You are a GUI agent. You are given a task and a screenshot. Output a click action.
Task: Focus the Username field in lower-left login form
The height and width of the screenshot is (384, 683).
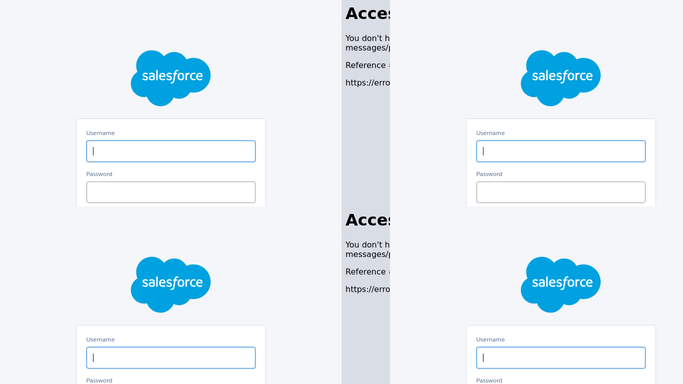[171, 357]
